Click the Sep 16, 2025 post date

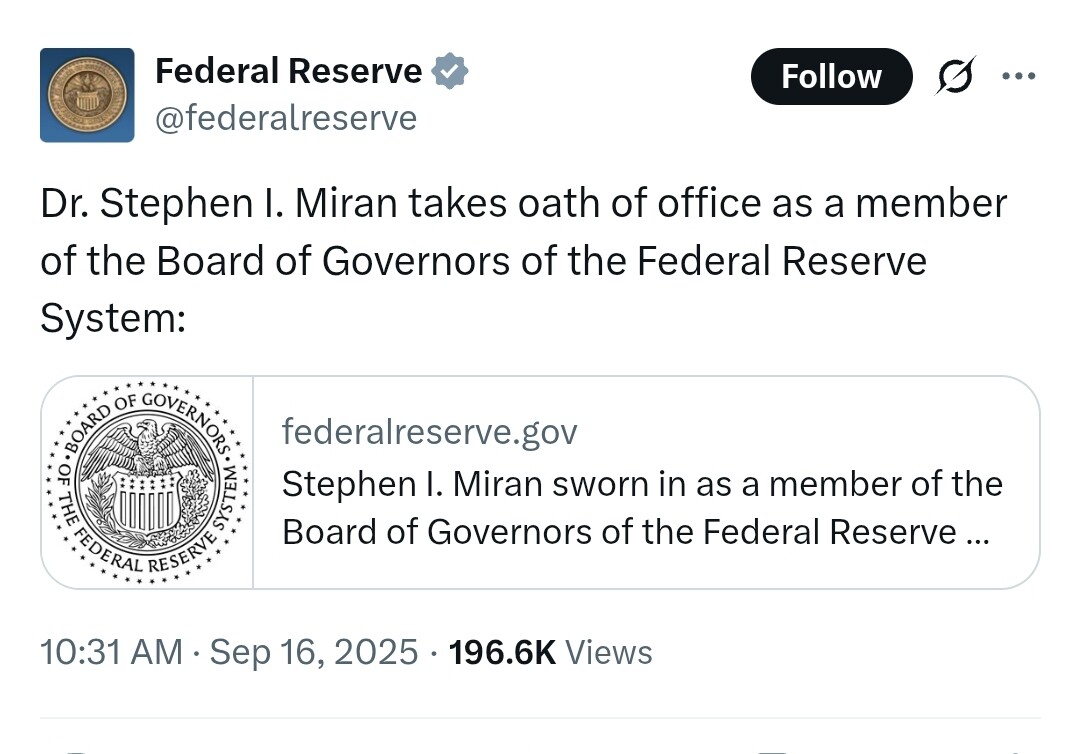(314, 652)
